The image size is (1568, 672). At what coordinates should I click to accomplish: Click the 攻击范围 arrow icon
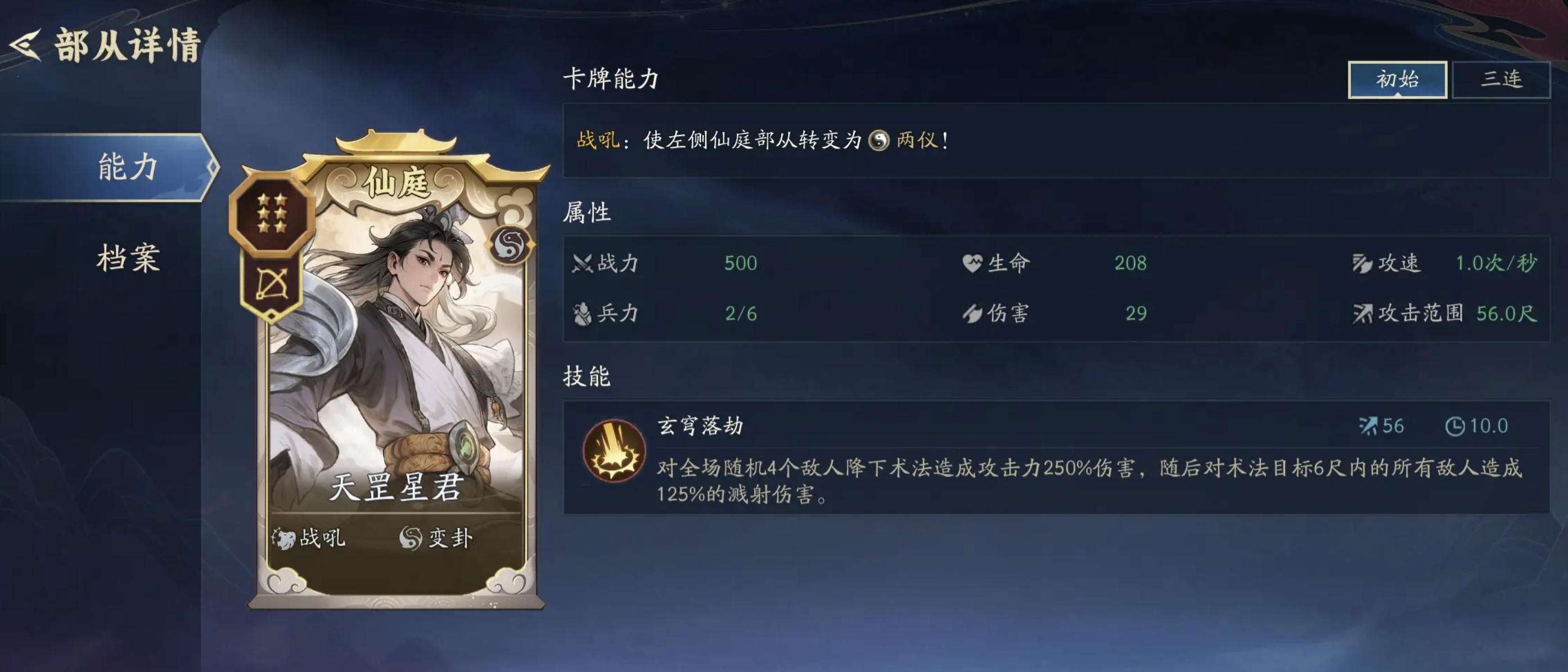click(x=1362, y=313)
